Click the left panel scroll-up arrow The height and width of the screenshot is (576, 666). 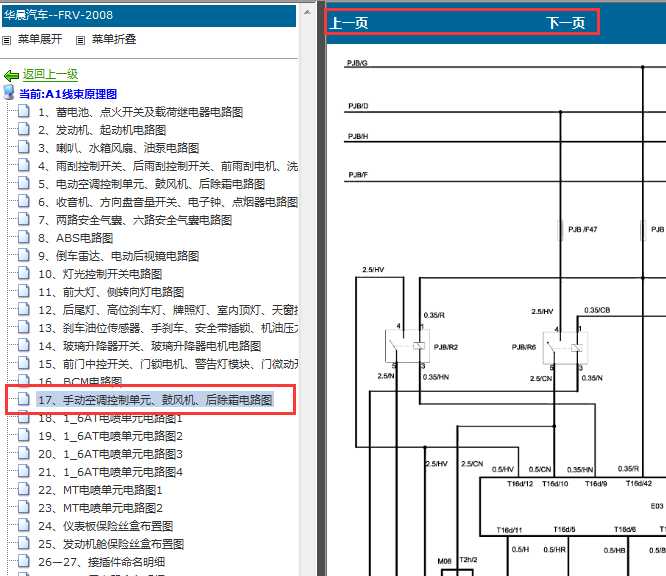(307, 12)
